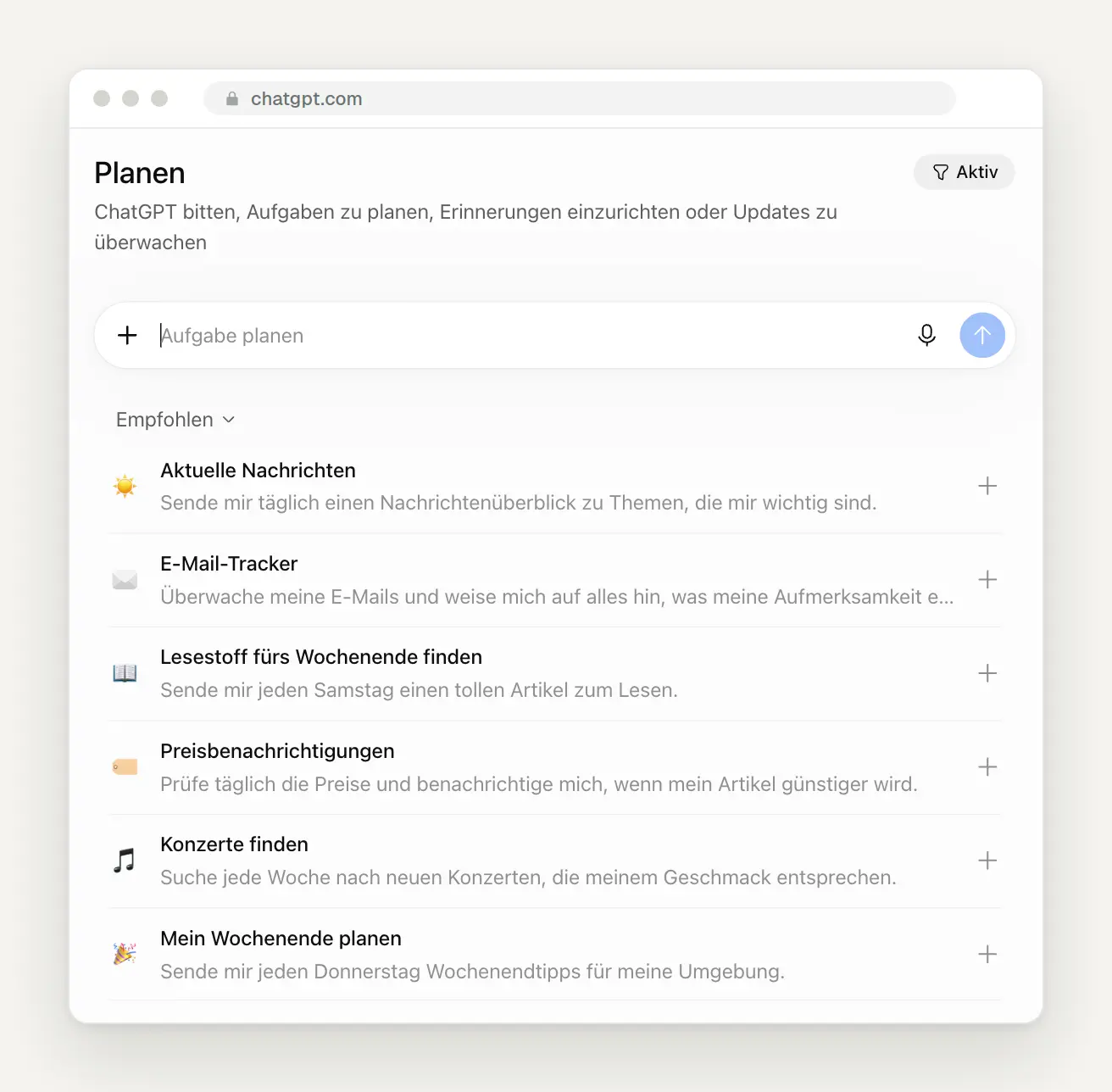Activate the microphone voice input icon
Screen dimensions: 1112x1092
pyautogui.click(x=926, y=336)
